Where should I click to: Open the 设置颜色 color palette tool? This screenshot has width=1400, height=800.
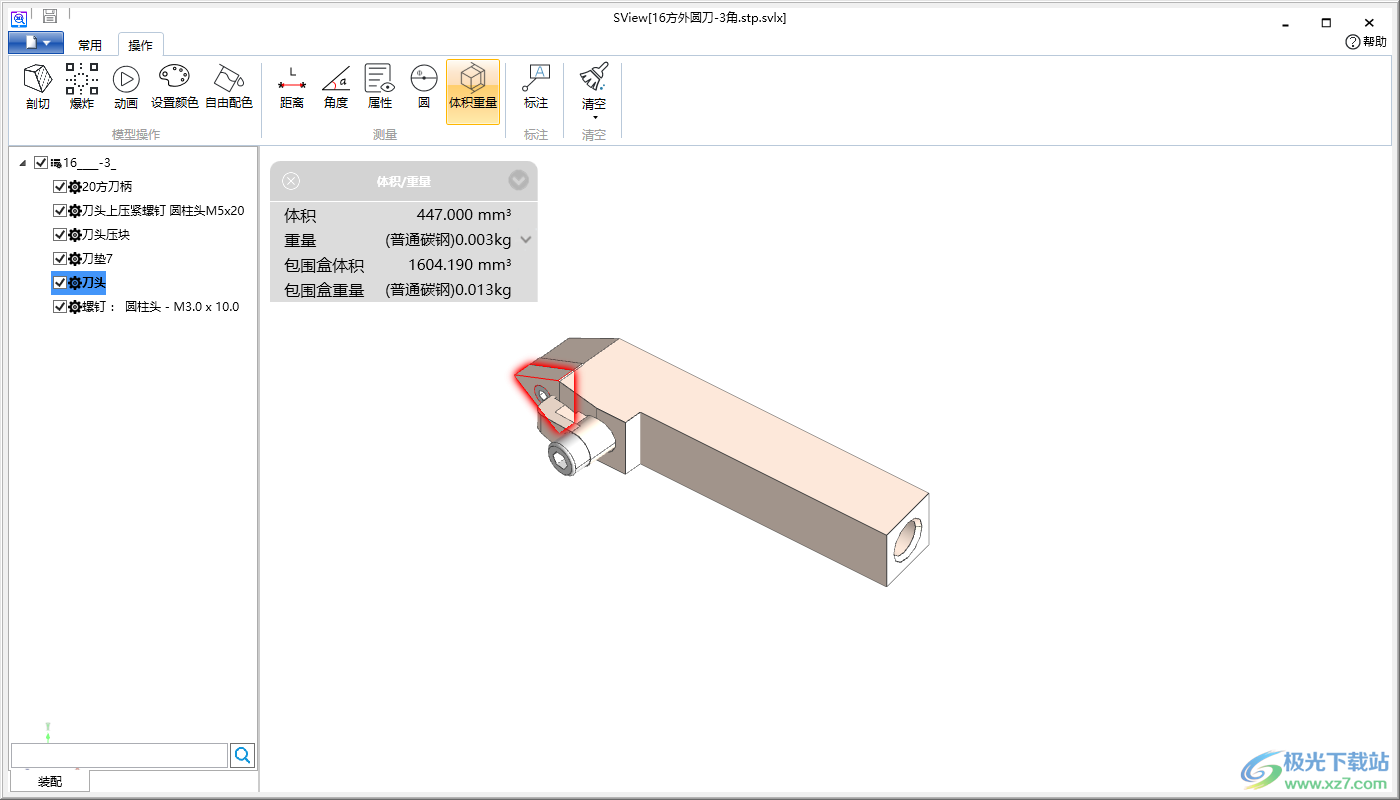(x=174, y=86)
